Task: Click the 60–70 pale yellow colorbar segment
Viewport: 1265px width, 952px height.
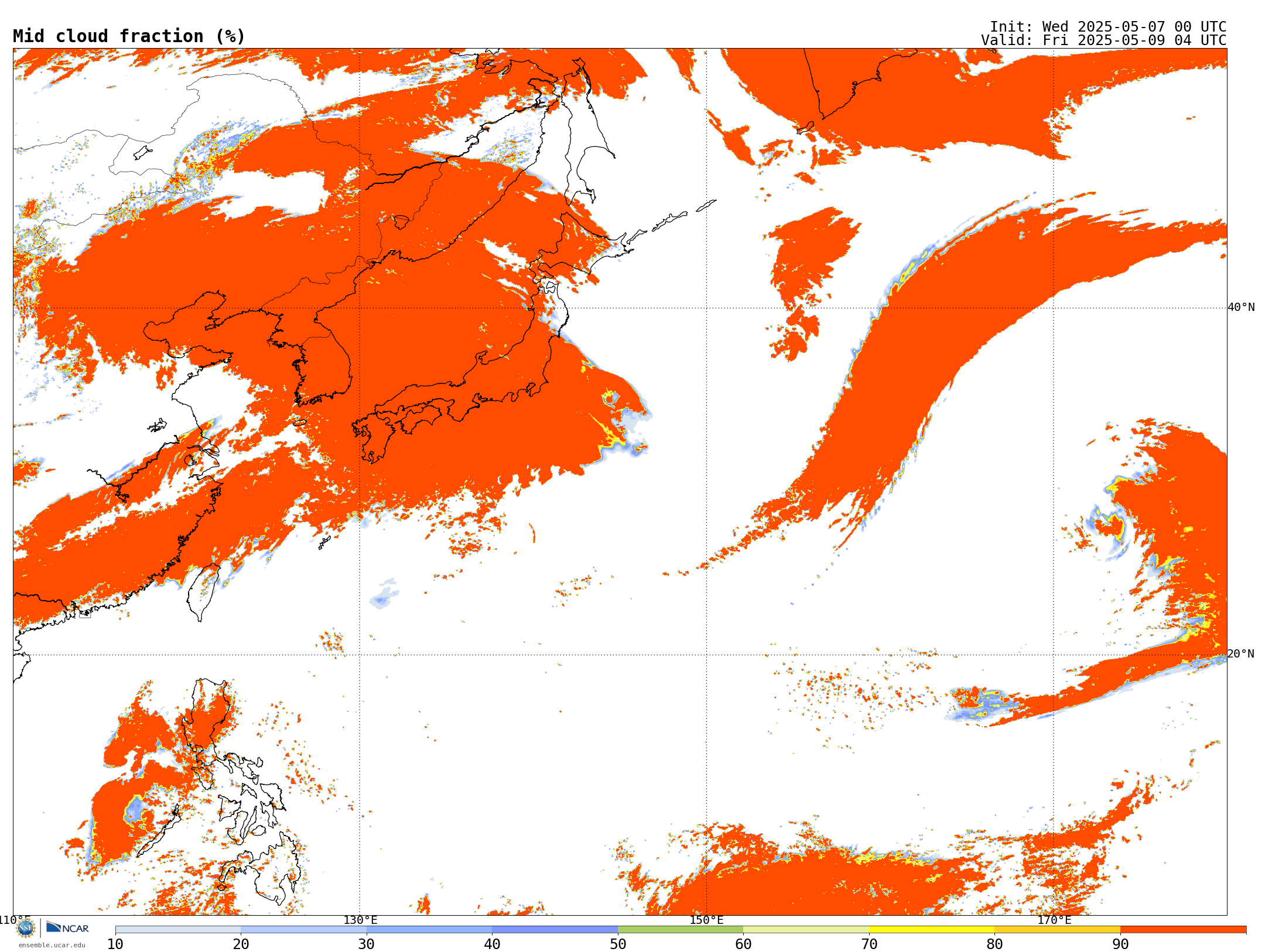Action: (806, 930)
